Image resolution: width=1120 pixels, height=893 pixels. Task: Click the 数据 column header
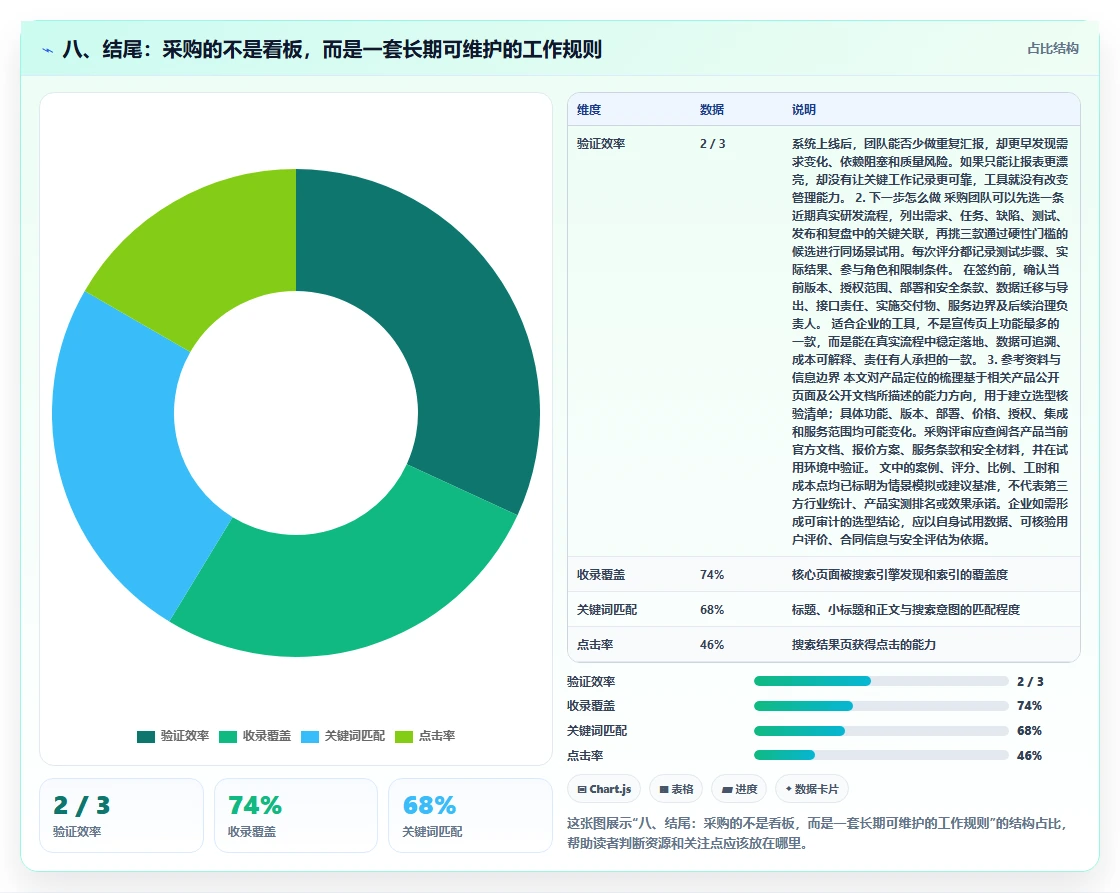click(712, 110)
